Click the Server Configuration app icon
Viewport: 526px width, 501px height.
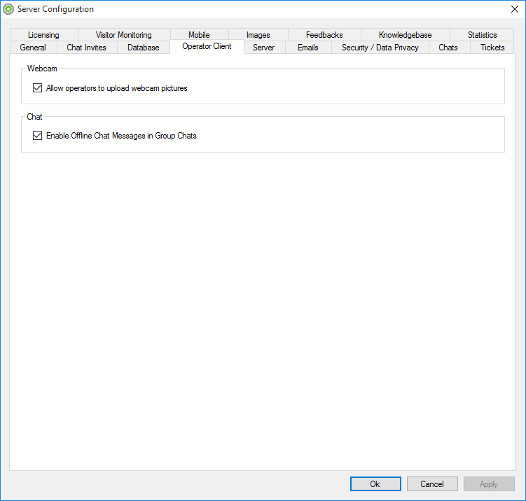(8, 9)
